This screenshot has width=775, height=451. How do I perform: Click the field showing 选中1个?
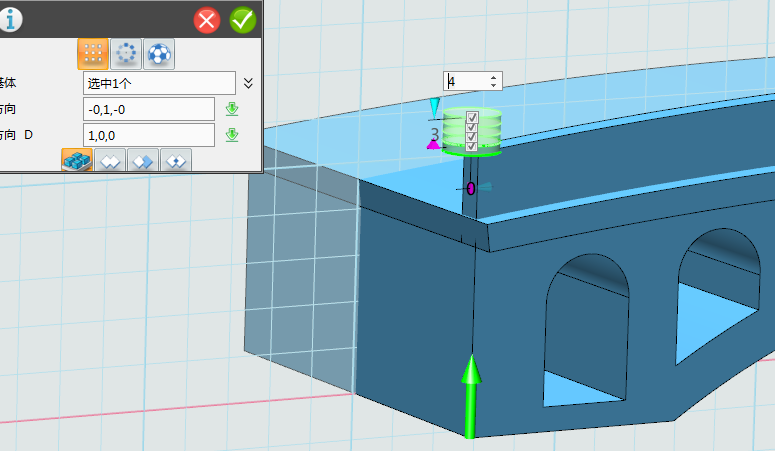coord(159,83)
